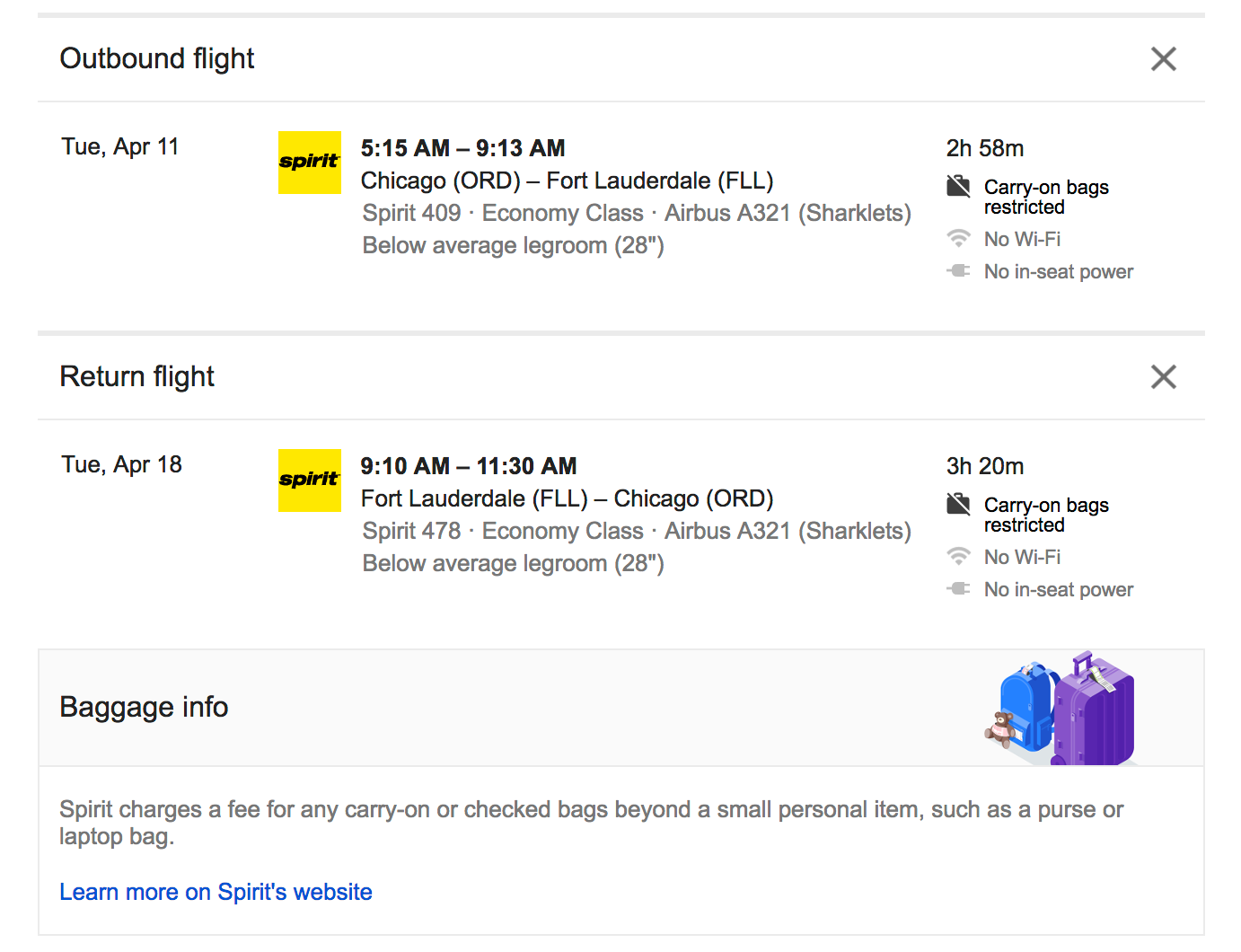The width and height of the screenshot is (1241, 952).
Task: Select the Outbound flight heading
Action: 157,58
